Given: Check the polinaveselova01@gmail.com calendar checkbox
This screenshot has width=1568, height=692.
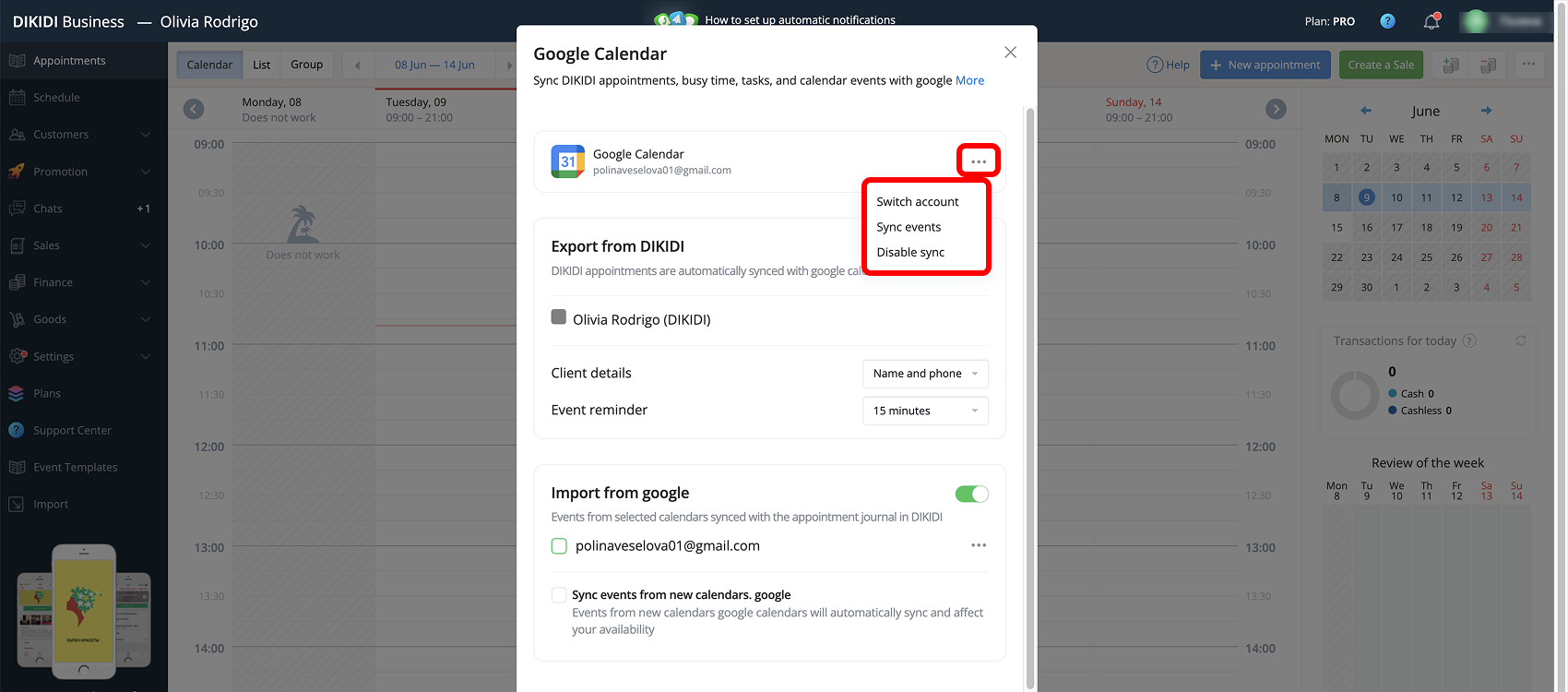Looking at the screenshot, I should pyautogui.click(x=559, y=546).
